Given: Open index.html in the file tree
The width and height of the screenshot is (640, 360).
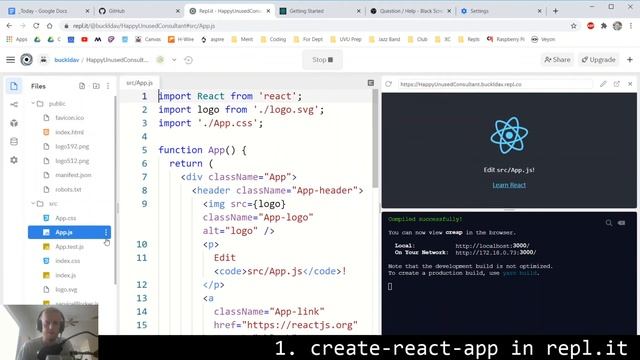Looking at the screenshot, I should coord(69,132).
